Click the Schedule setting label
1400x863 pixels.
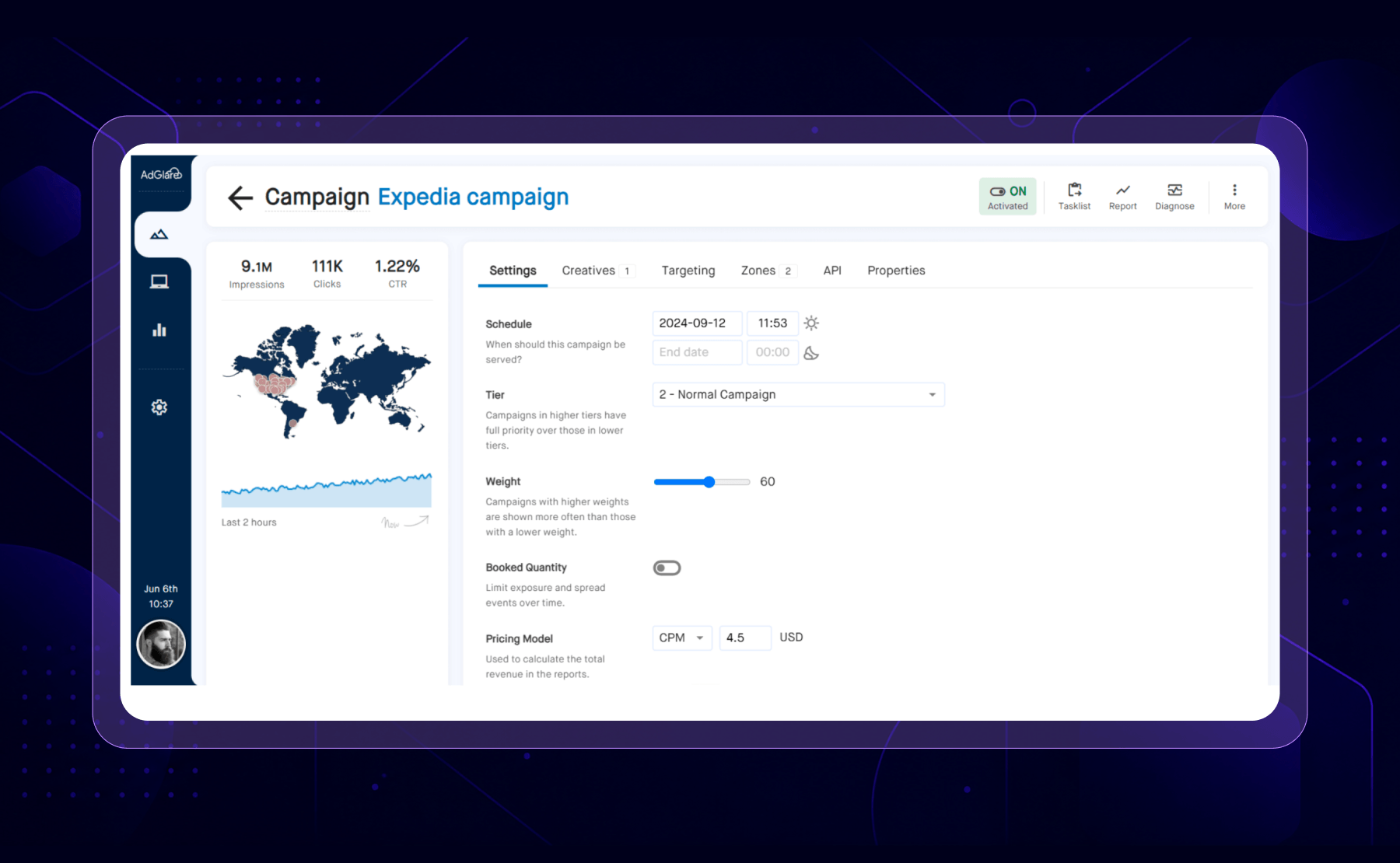pyautogui.click(x=509, y=324)
